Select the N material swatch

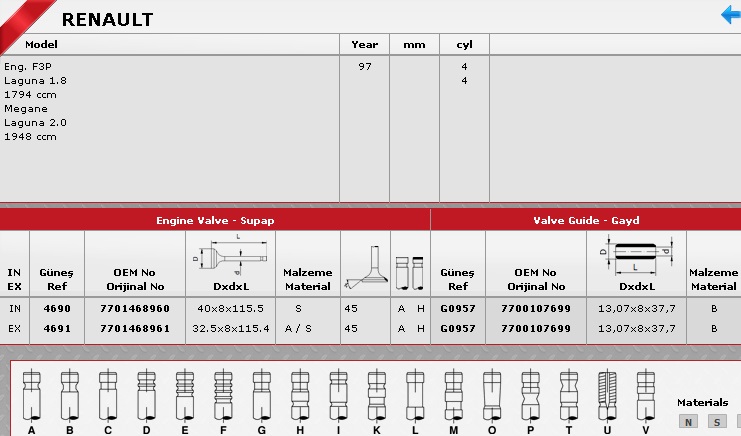[x=688, y=422]
